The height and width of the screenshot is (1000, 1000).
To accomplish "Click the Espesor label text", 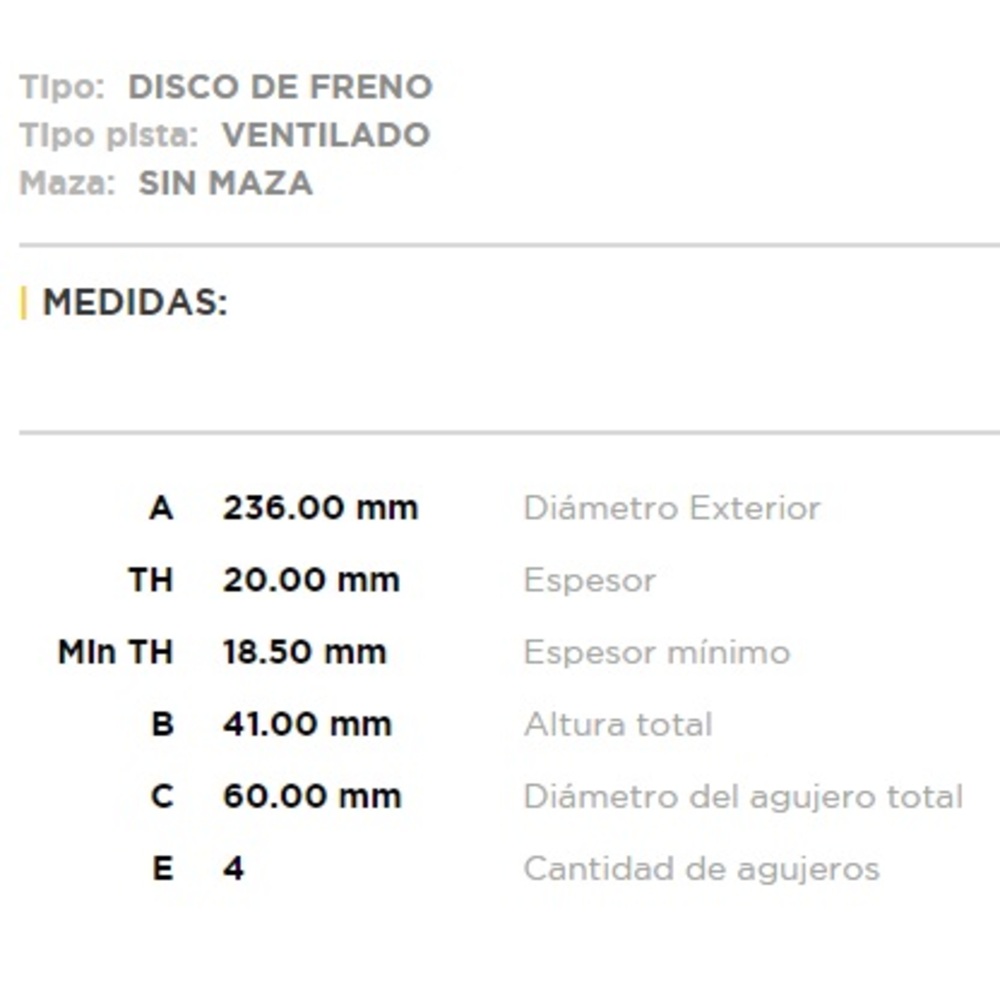I will [589, 580].
